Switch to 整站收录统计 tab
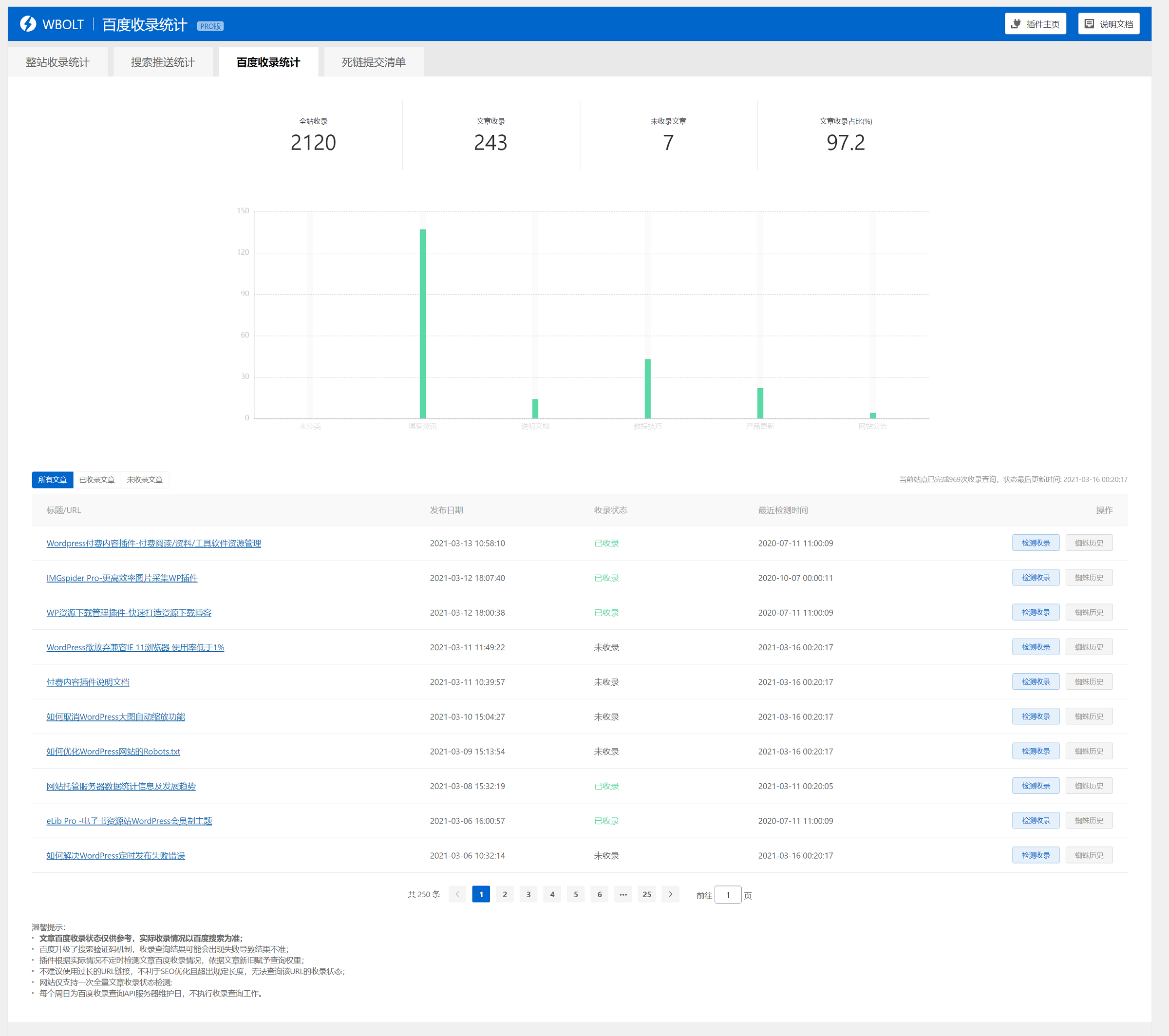 [57, 62]
